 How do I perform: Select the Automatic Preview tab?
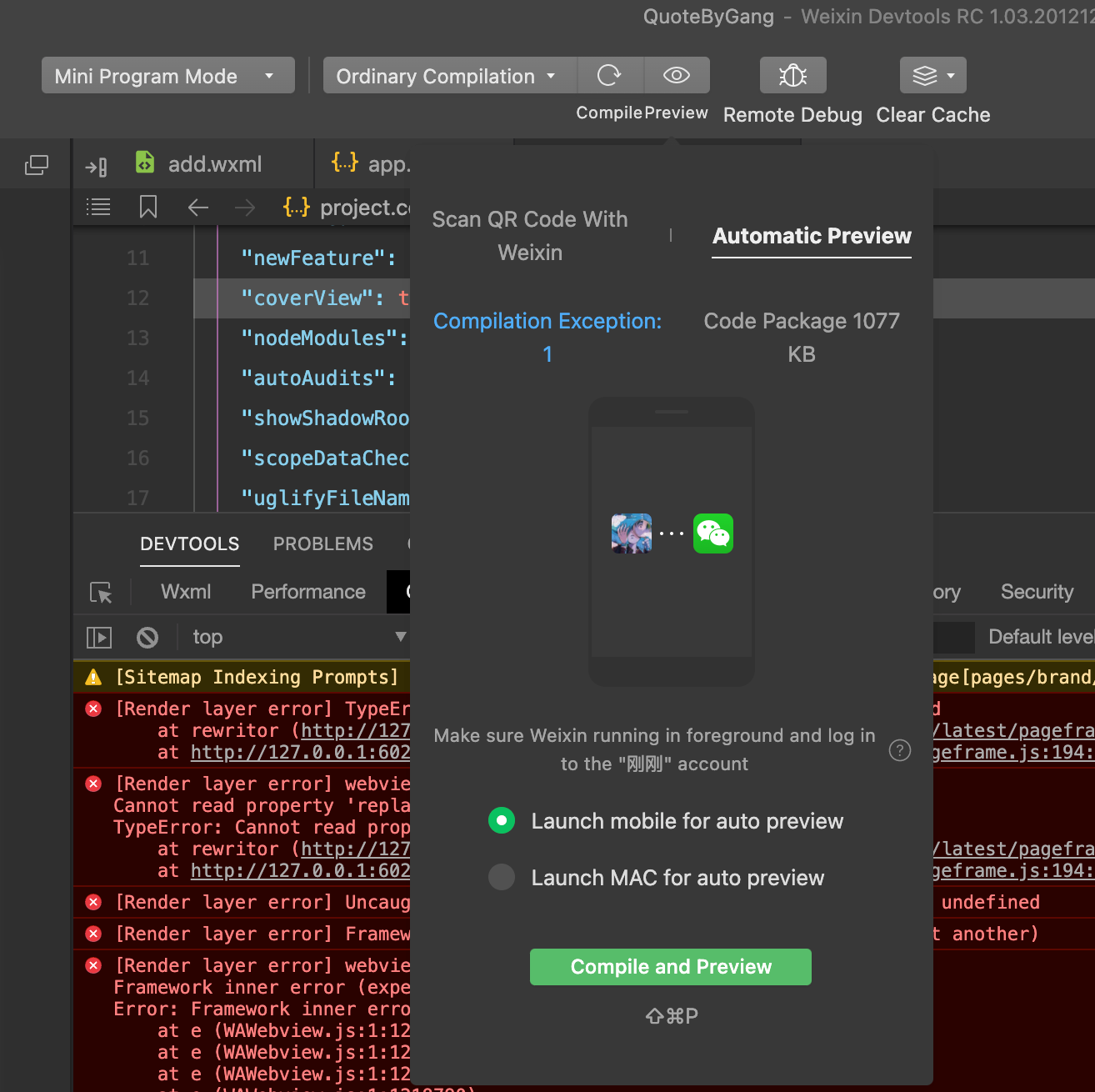coord(812,236)
